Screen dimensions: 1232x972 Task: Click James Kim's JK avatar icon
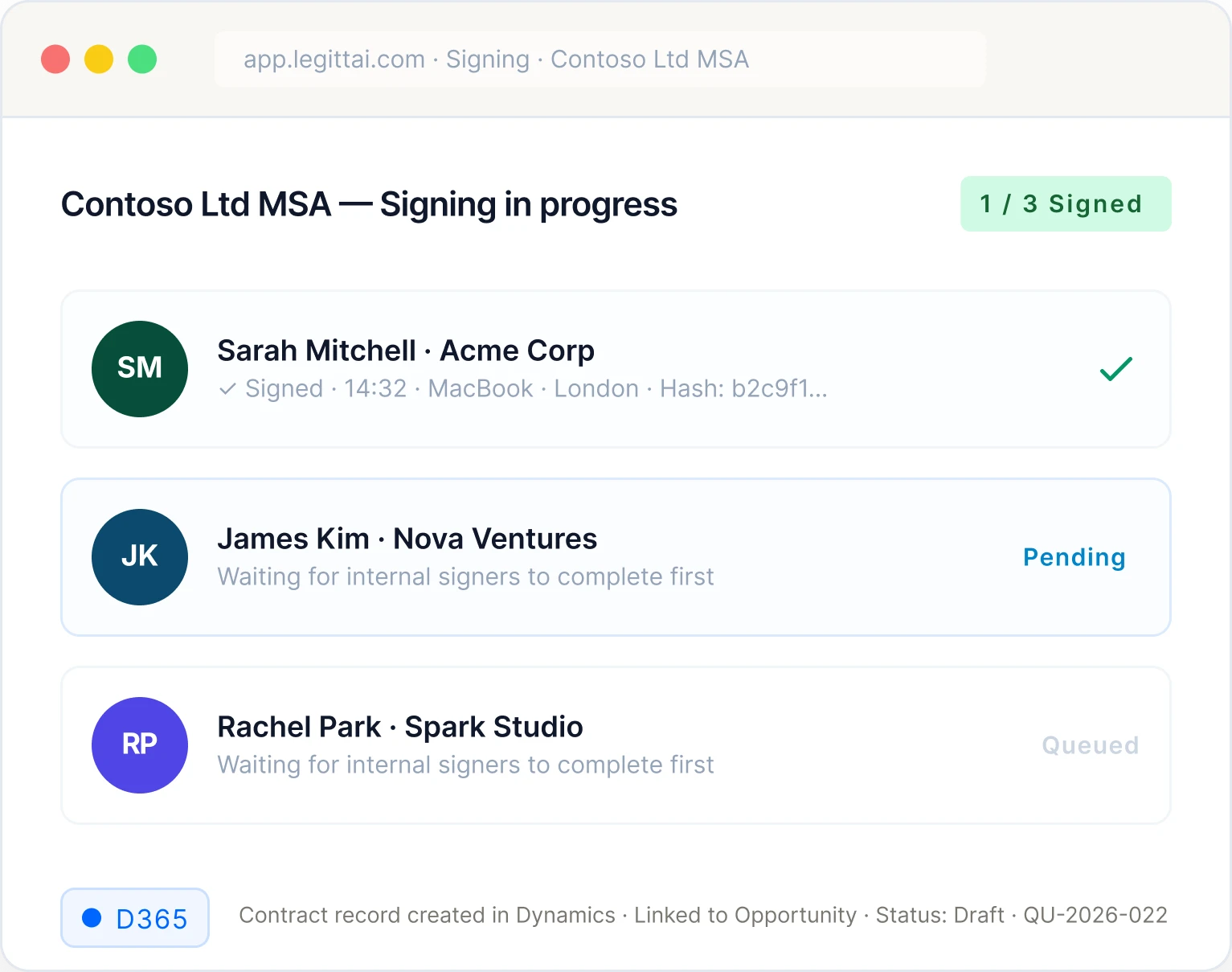[139, 556]
